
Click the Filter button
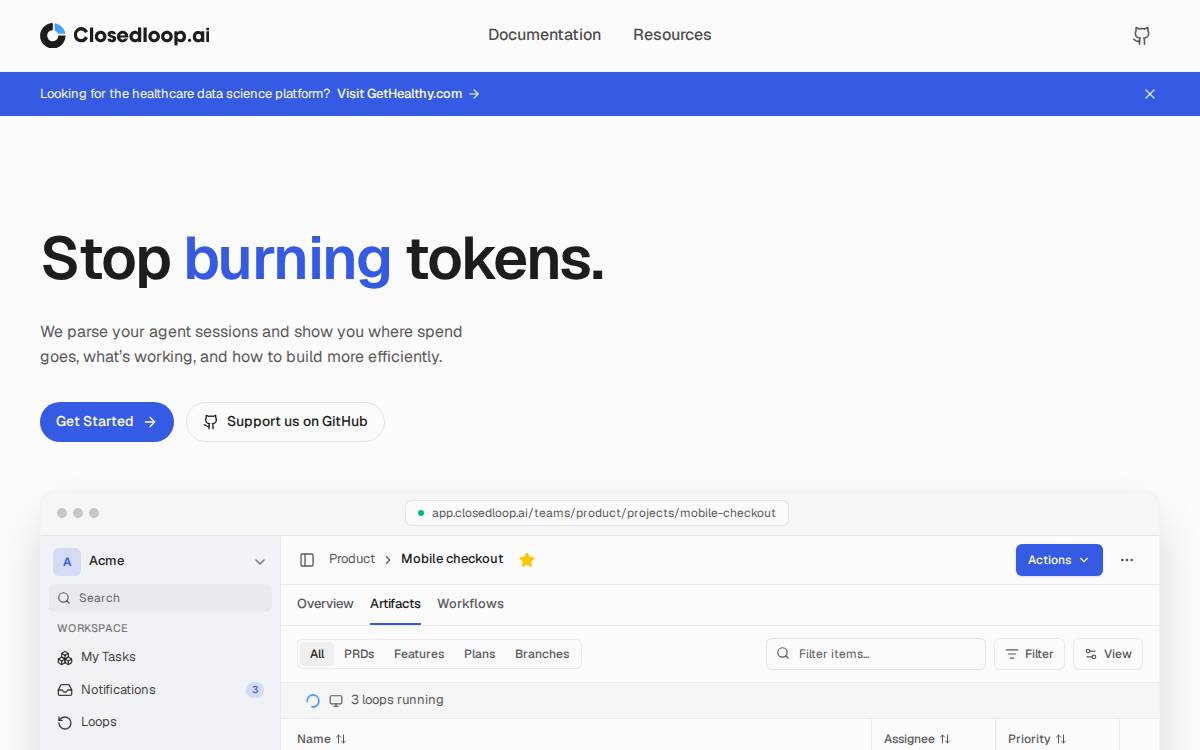tap(1029, 654)
